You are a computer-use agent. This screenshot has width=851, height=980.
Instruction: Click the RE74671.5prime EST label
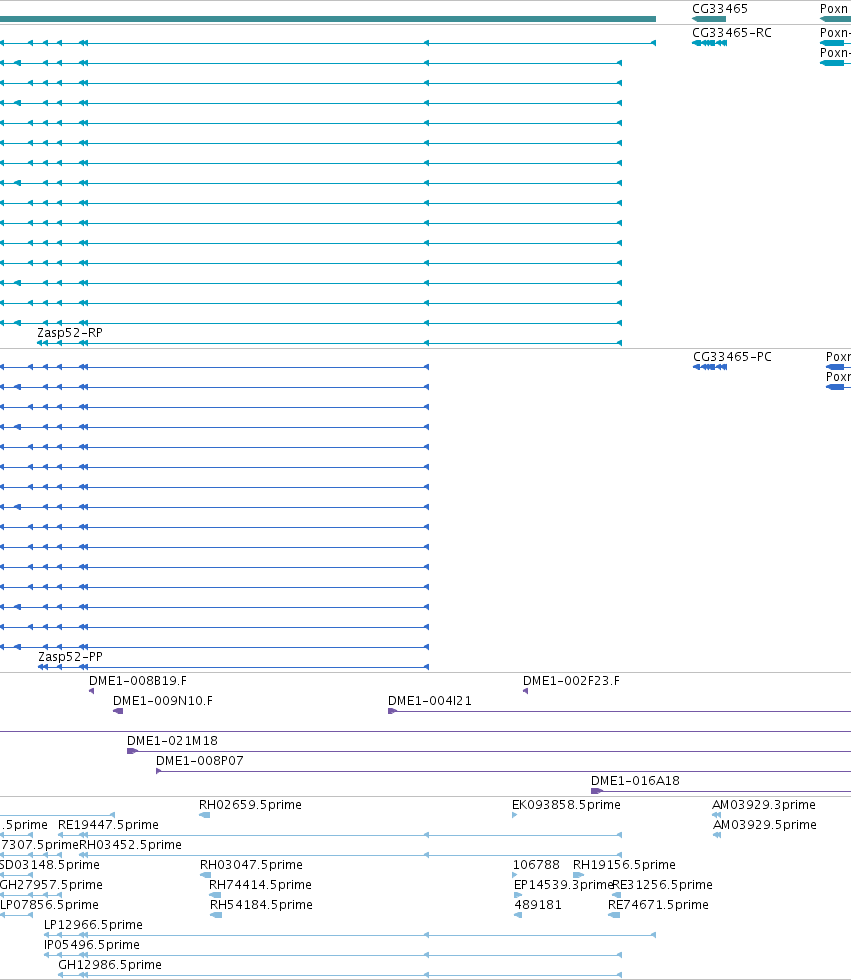659,904
